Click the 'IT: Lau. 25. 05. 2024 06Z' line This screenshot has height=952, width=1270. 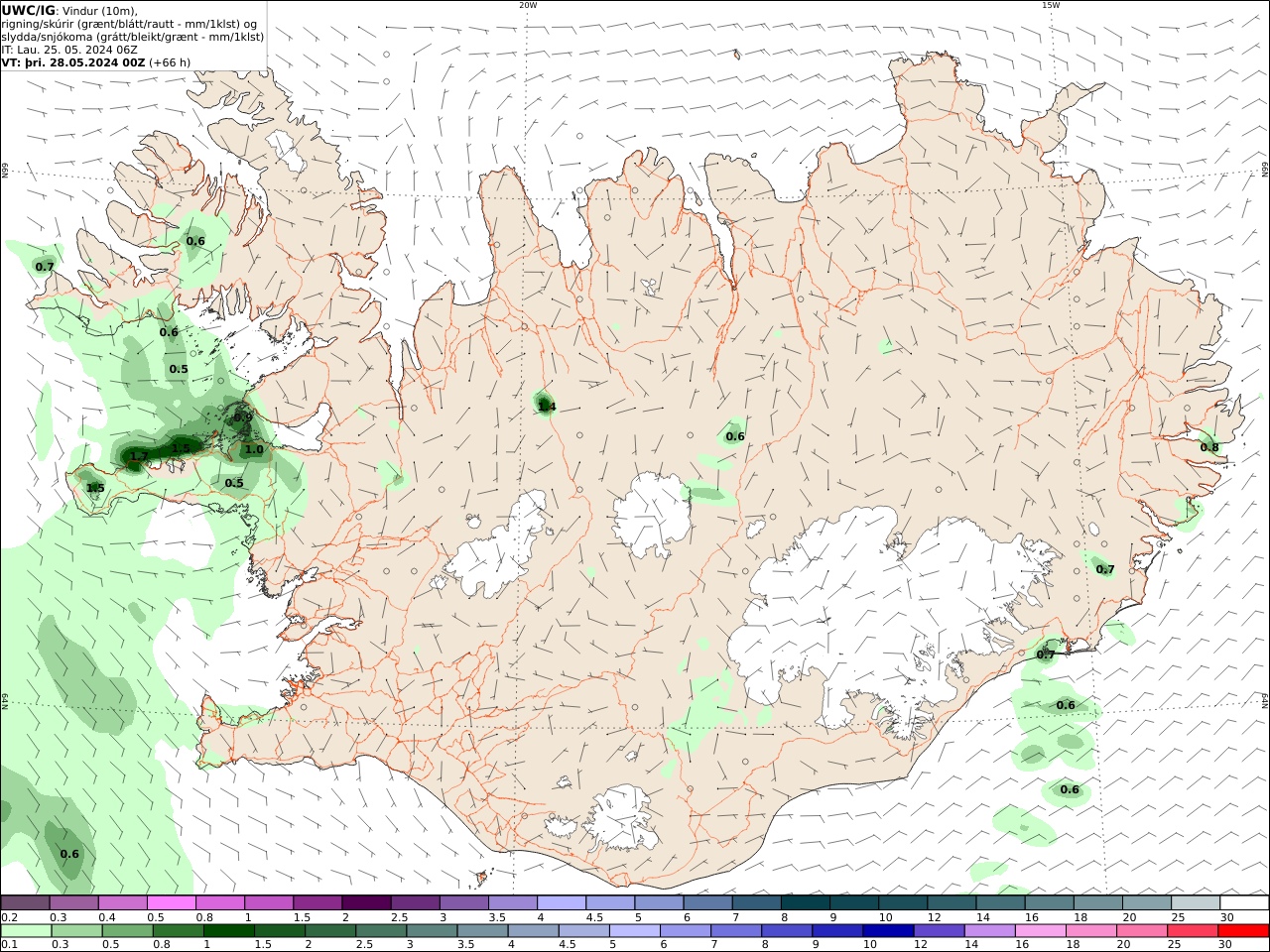tap(69, 50)
